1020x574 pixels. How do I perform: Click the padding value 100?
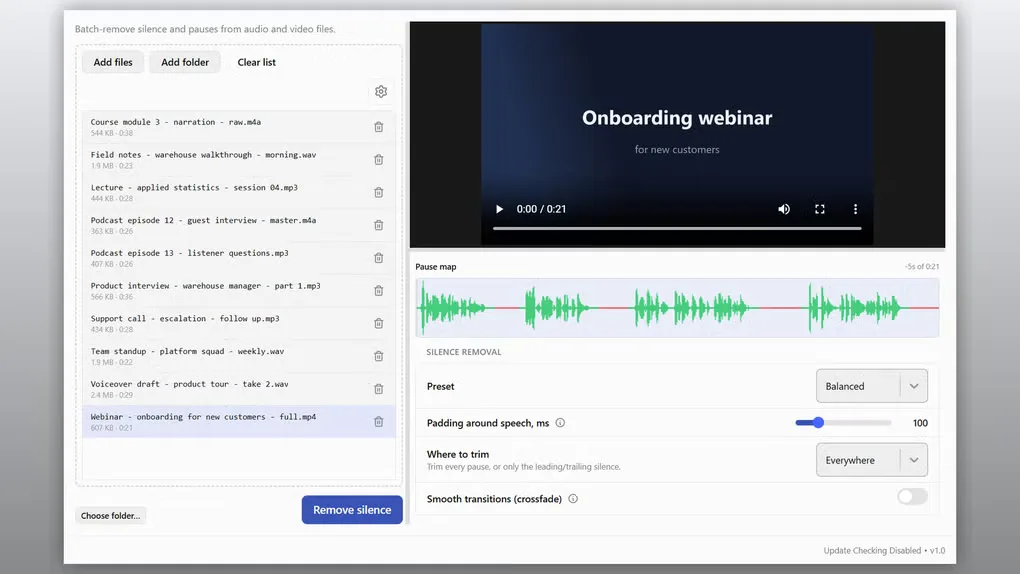pyautogui.click(x=920, y=423)
